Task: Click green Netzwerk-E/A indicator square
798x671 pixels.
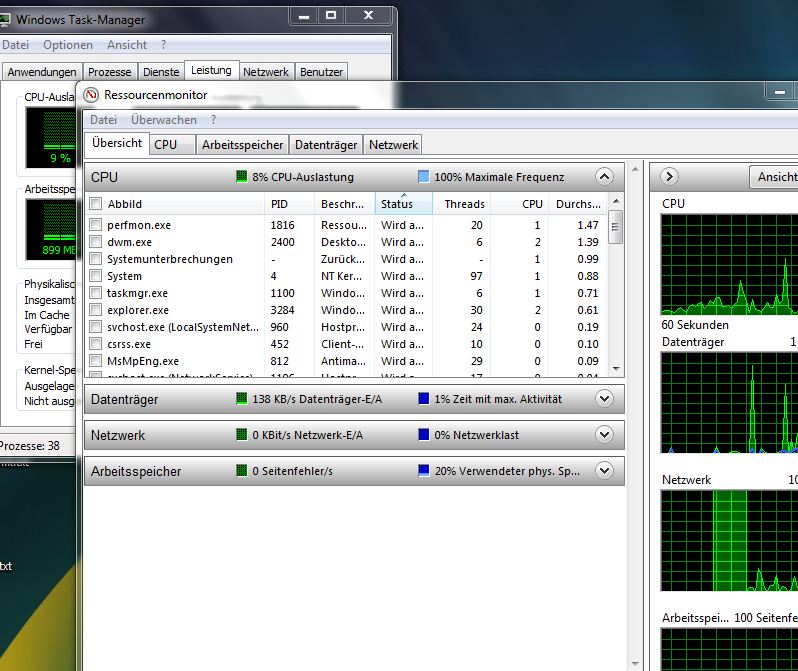Action: click(241, 435)
